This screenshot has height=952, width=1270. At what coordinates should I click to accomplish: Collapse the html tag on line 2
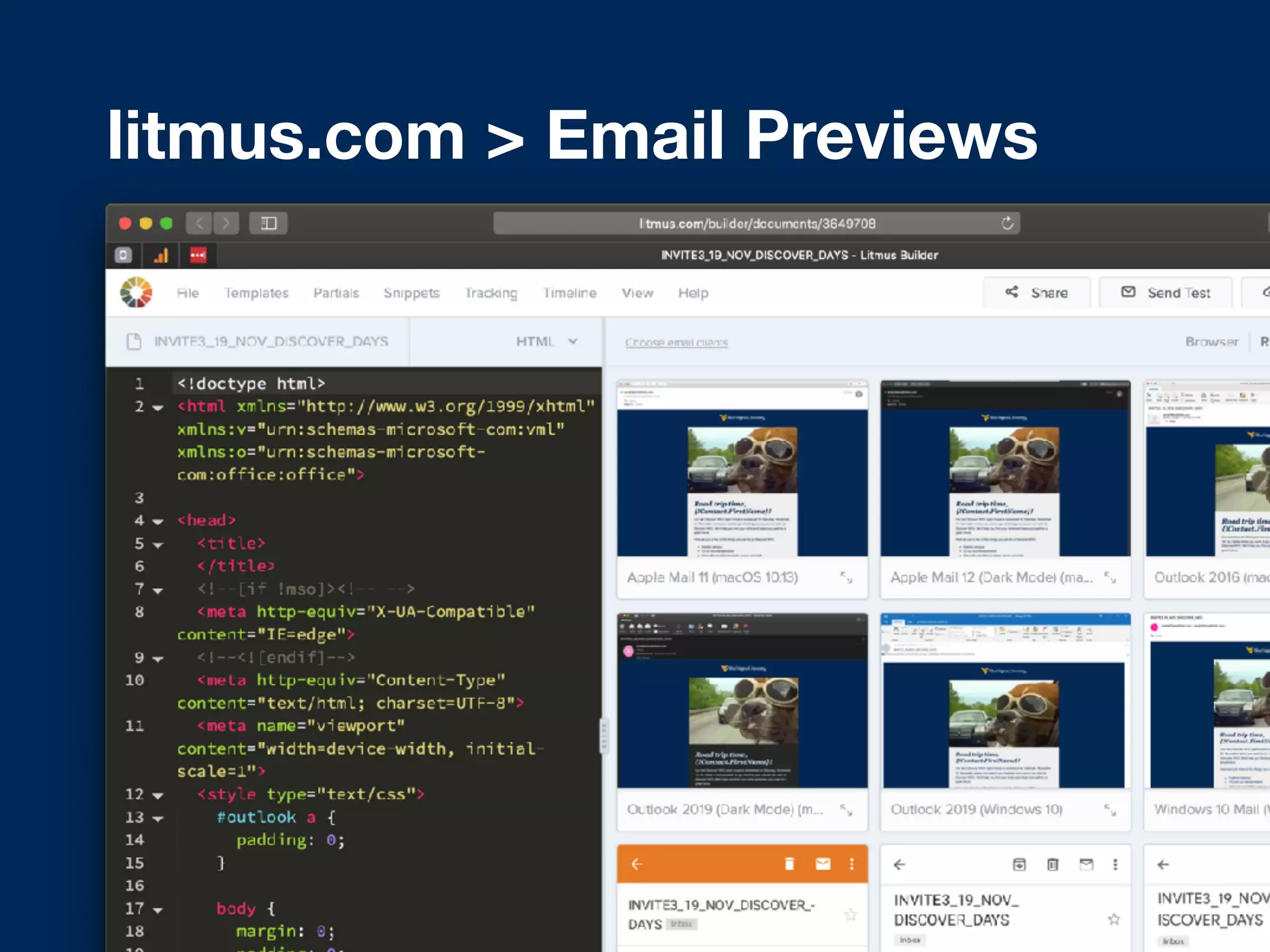158,408
